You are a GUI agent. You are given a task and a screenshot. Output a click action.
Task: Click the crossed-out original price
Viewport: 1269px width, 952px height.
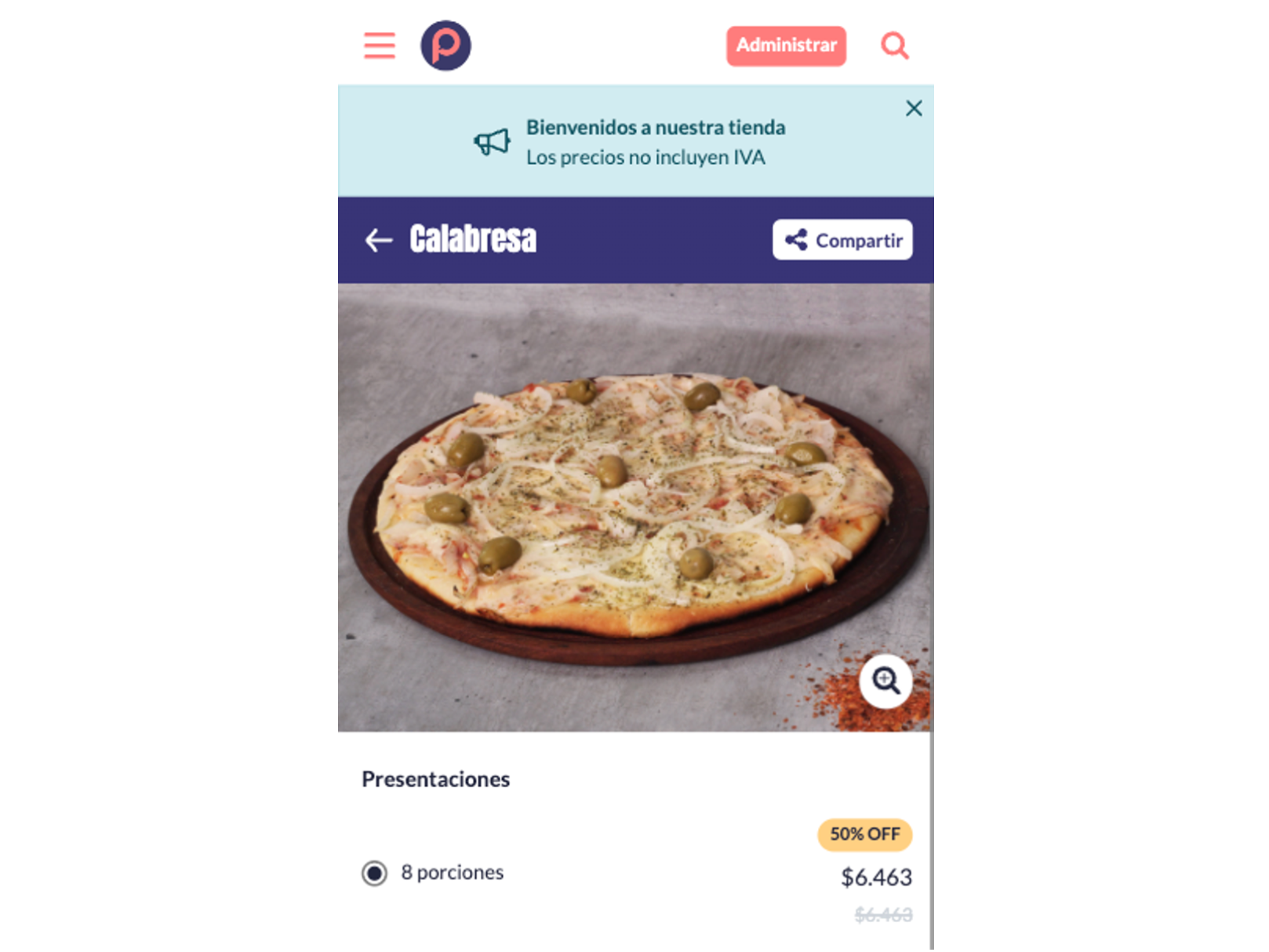pos(883,915)
